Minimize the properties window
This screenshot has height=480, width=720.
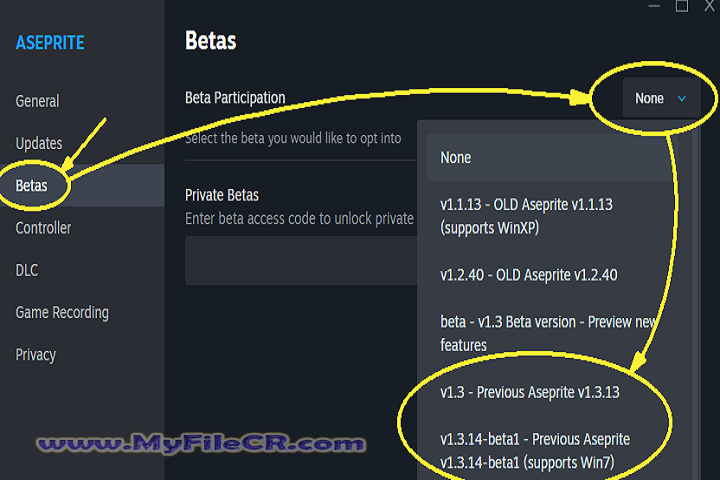tap(652, 5)
